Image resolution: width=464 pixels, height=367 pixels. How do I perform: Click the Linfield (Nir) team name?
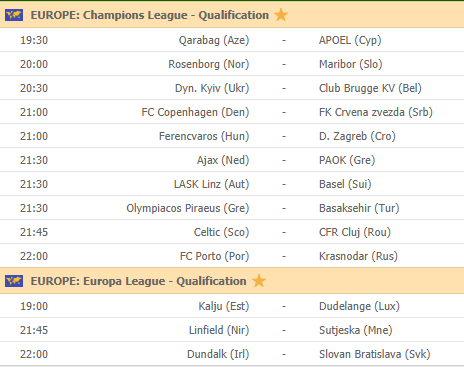click(219, 330)
